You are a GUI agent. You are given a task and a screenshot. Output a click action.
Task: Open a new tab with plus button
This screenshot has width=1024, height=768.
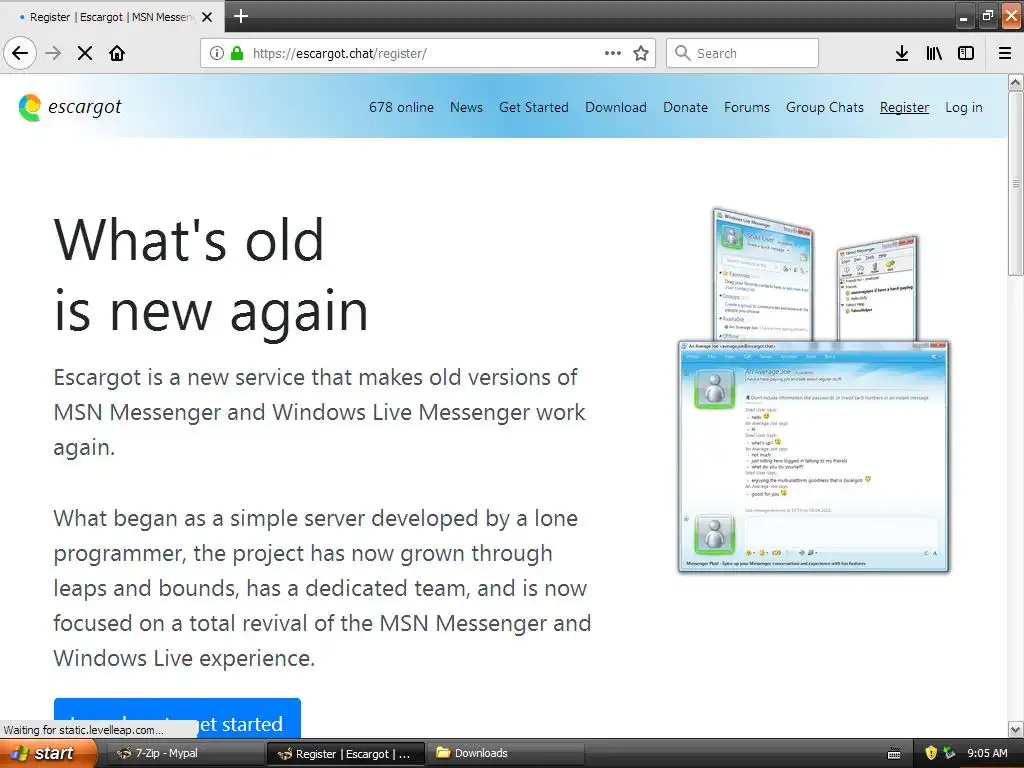coord(241,16)
